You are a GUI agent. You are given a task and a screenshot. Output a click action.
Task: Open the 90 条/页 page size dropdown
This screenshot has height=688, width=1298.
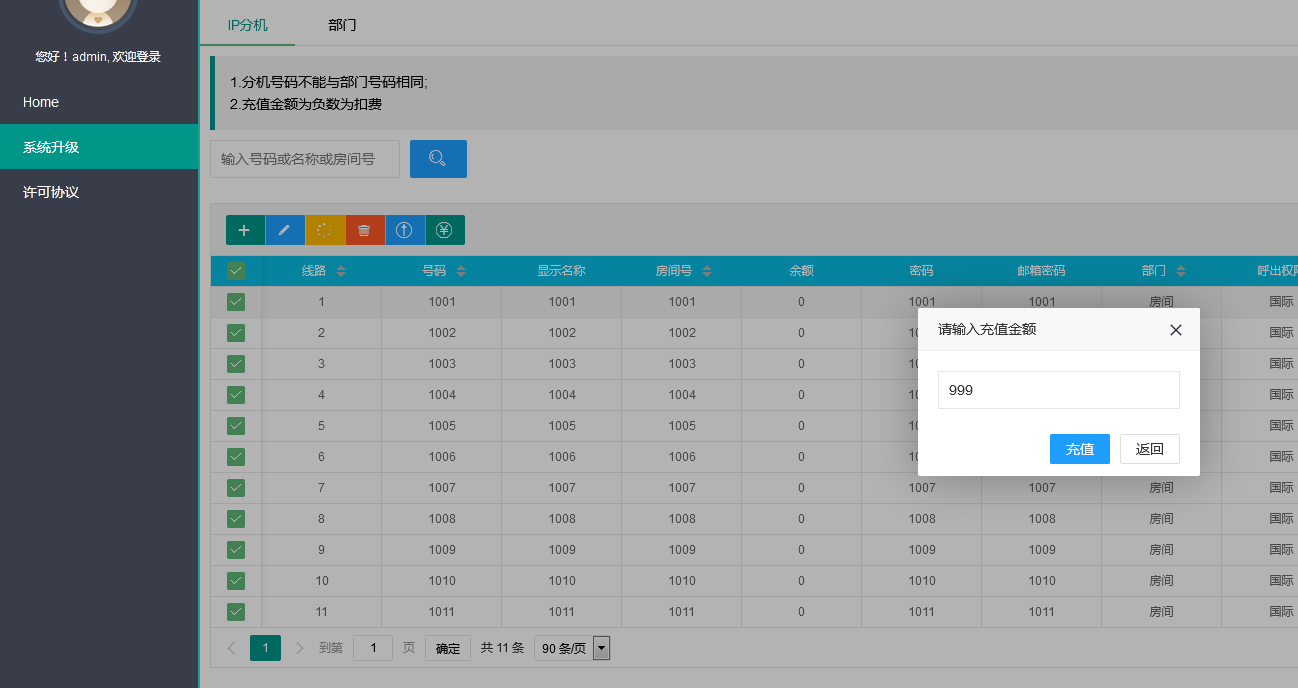point(571,648)
